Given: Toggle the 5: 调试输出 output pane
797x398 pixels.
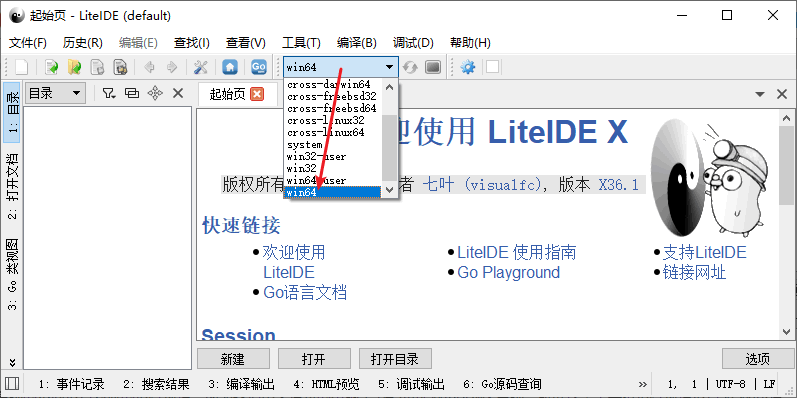Looking at the screenshot, I should (x=411, y=384).
